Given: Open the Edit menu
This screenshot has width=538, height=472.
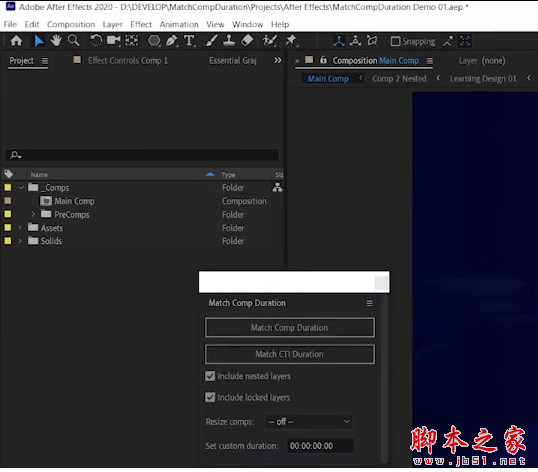Looking at the screenshot, I should pos(32,24).
